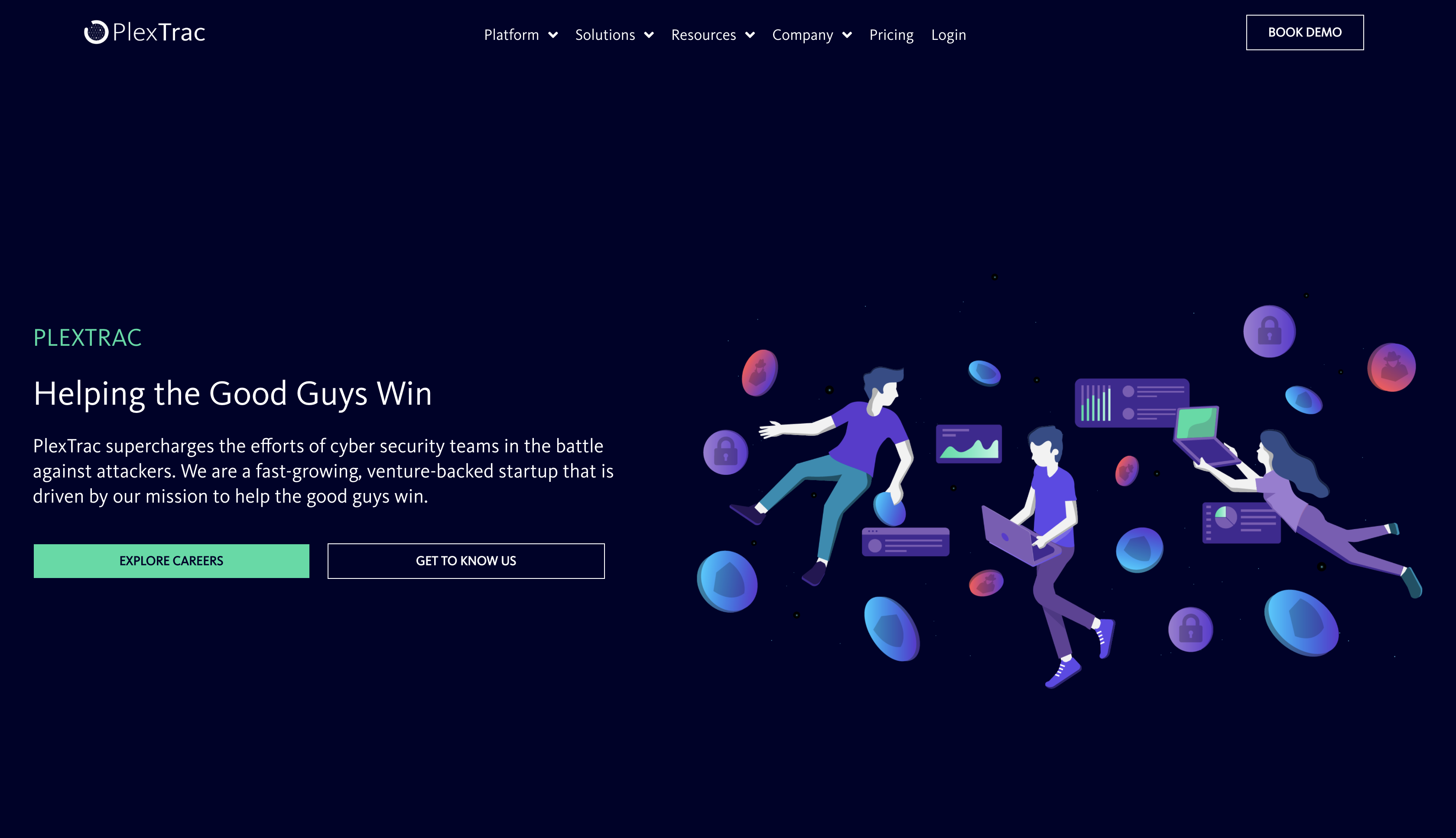Click the Helping the Good Guys Win headline
The width and height of the screenshot is (1456, 838).
click(234, 394)
